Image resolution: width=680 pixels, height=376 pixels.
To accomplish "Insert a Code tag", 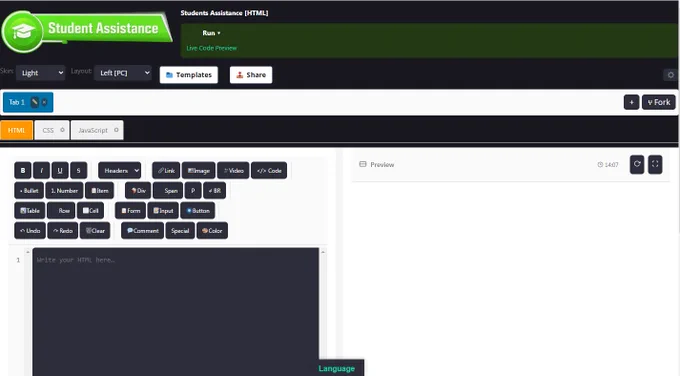I will point(269,170).
